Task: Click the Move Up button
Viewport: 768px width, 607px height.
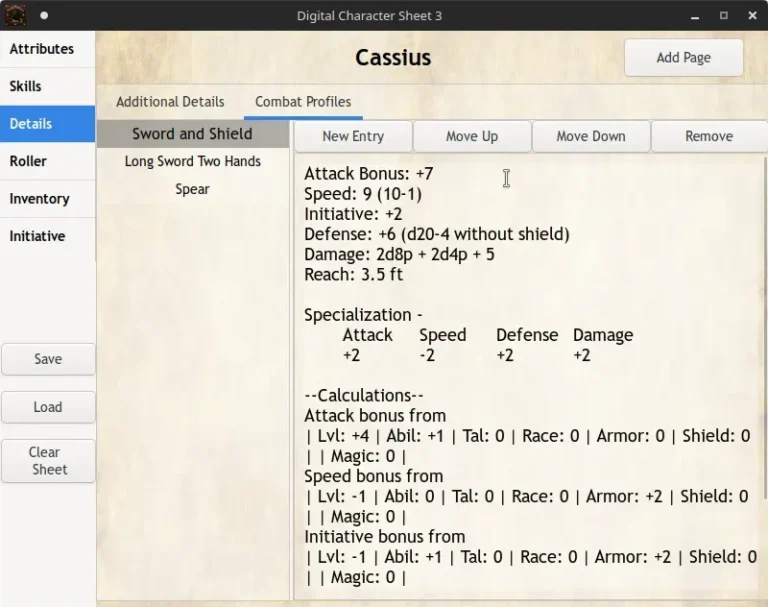Action: 472,136
